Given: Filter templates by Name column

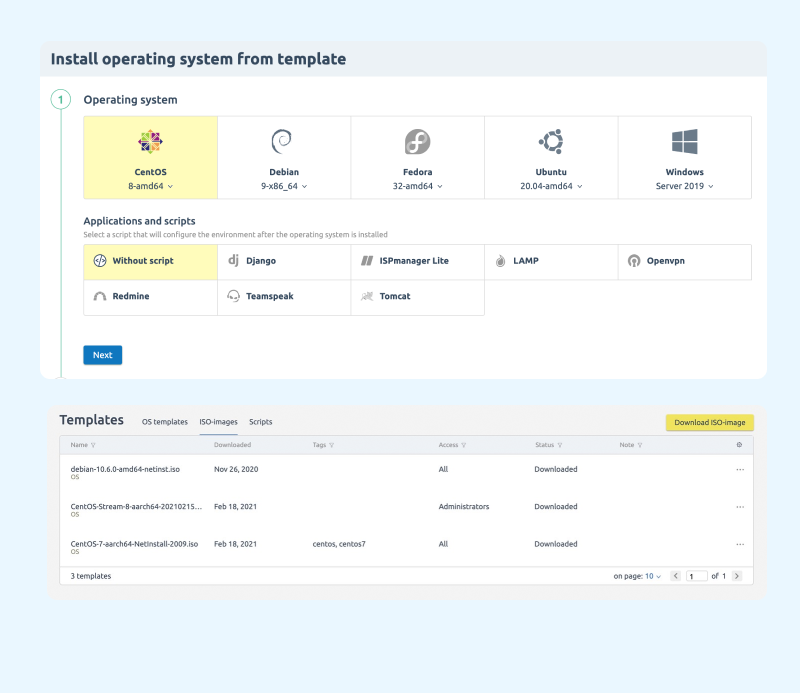Looking at the screenshot, I should [93, 445].
